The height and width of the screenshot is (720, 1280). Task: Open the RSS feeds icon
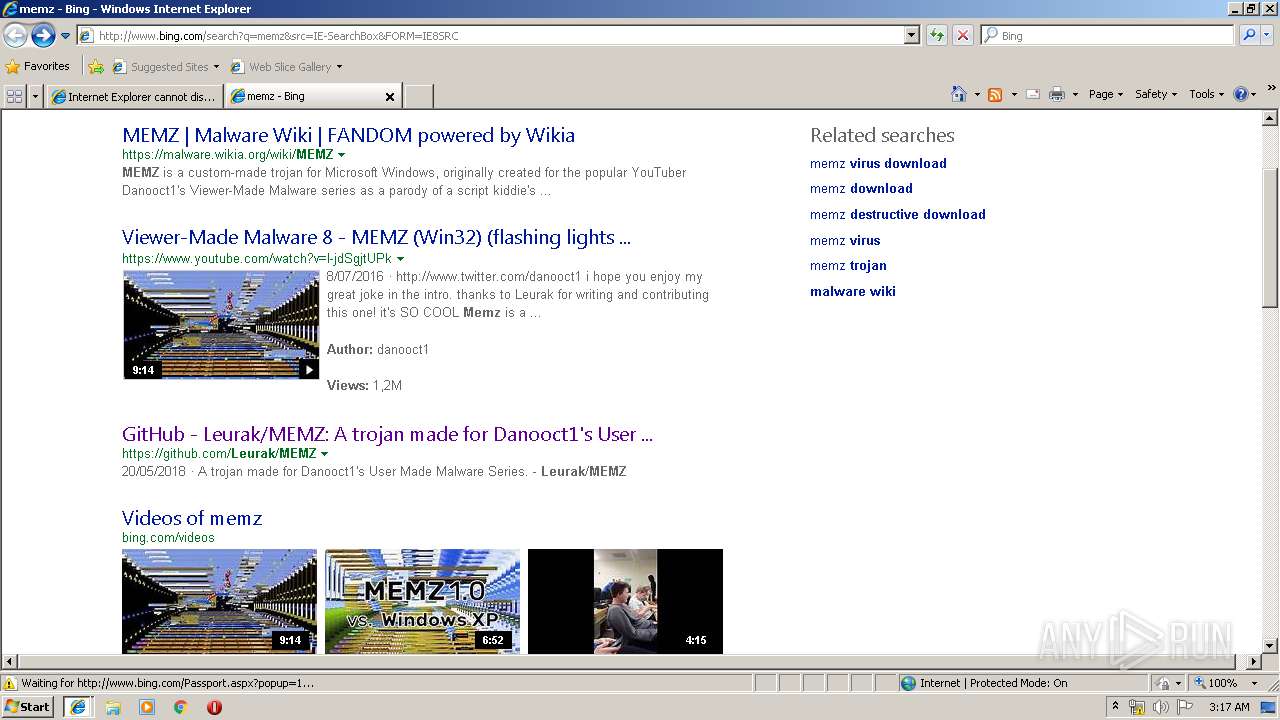pos(994,94)
